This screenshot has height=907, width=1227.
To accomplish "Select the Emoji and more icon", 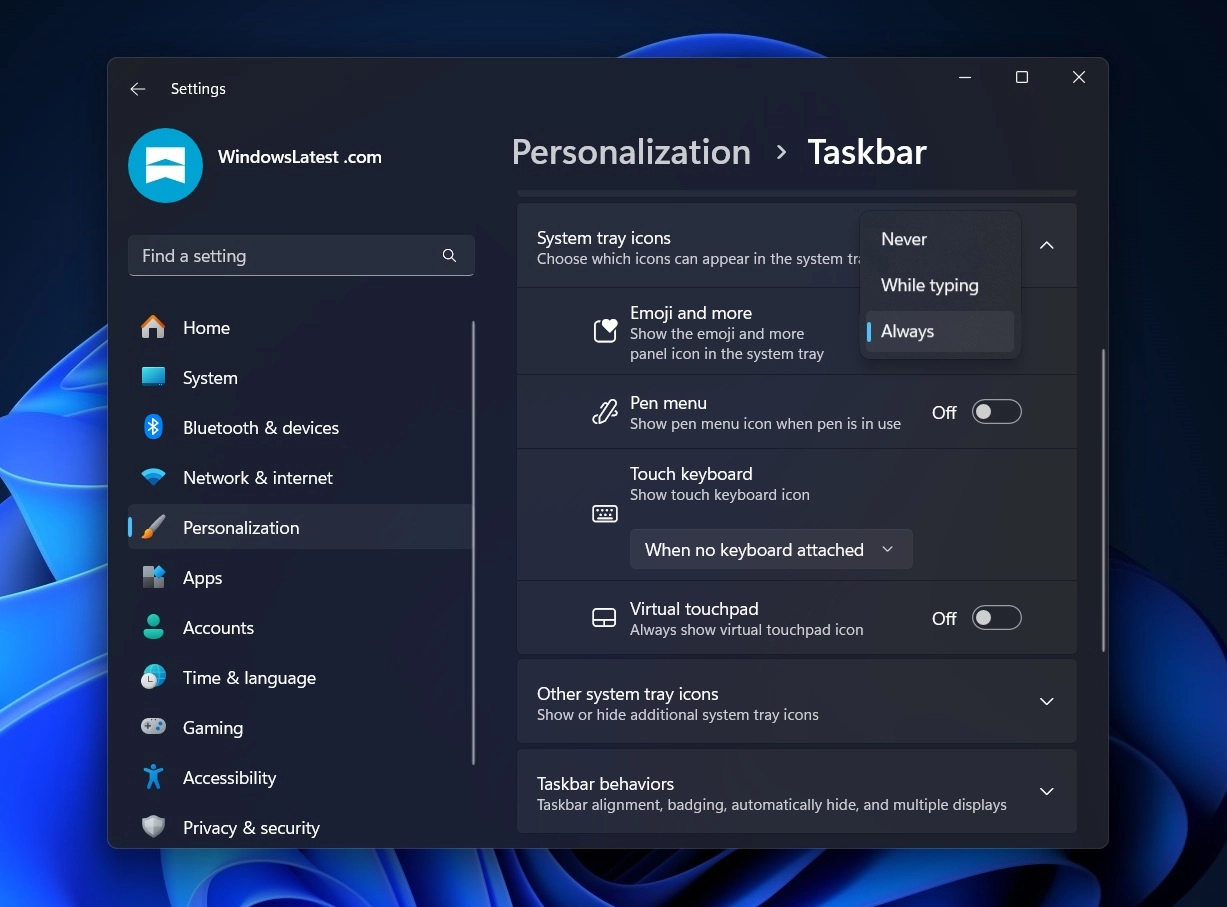I will (x=604, y=330).
